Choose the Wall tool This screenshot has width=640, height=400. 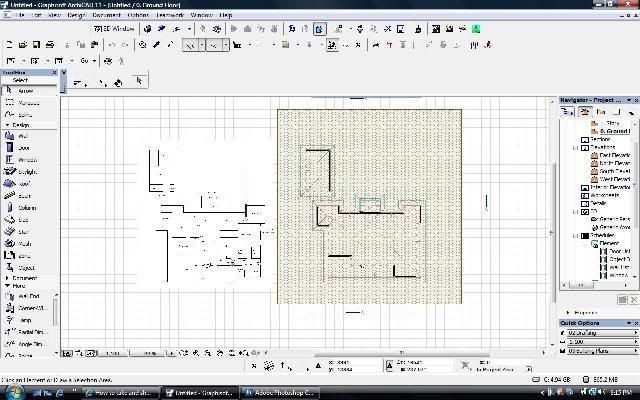coord(29,136)
